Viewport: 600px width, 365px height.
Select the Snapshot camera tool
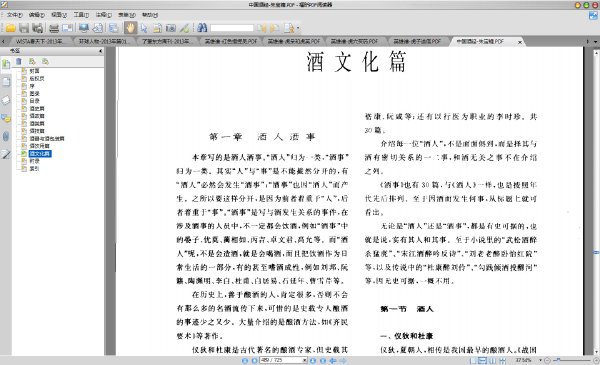tap(171, 28)
